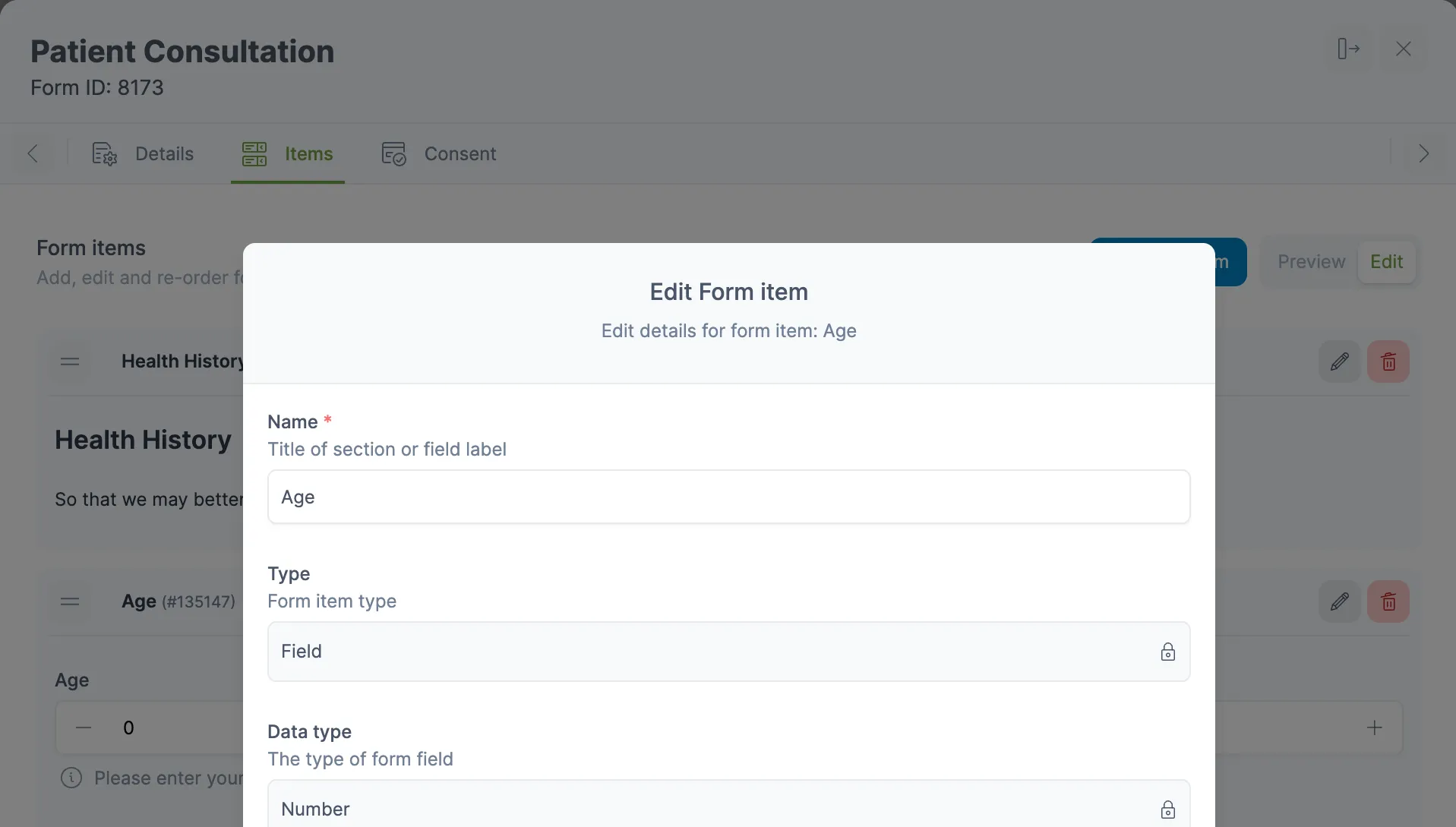Select the Items tab
Screen dimensions: 1456x827
[287, 154]
